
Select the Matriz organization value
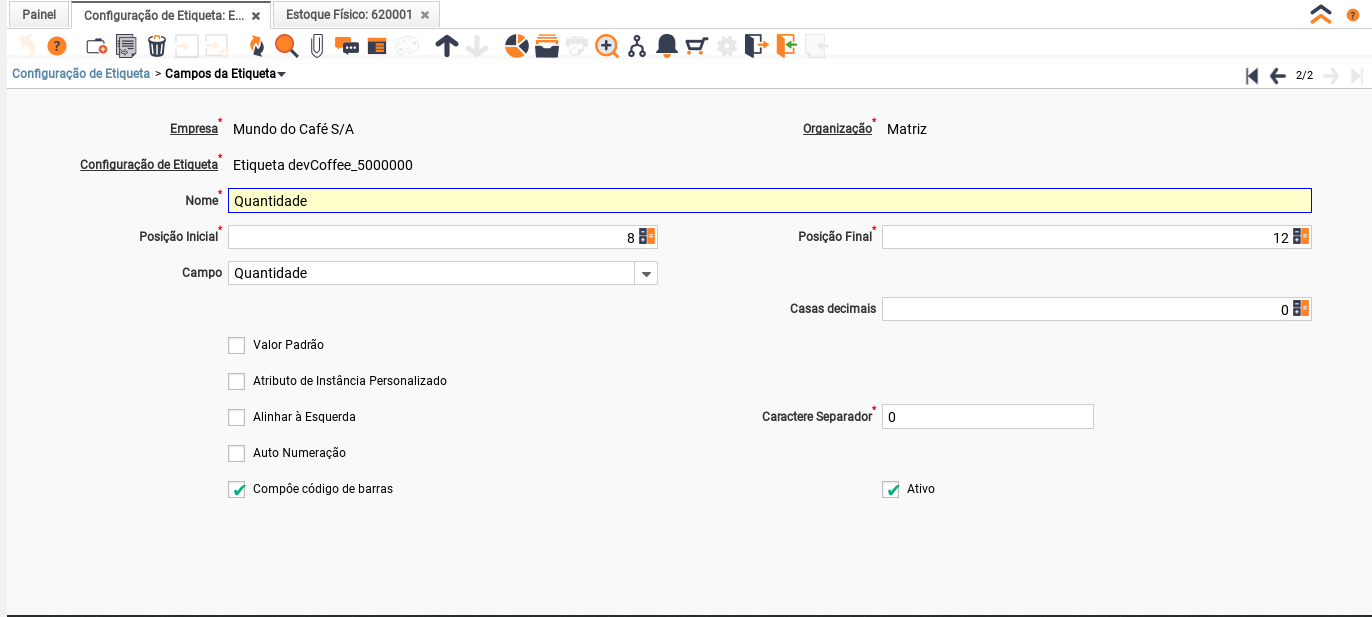point(907,129)
